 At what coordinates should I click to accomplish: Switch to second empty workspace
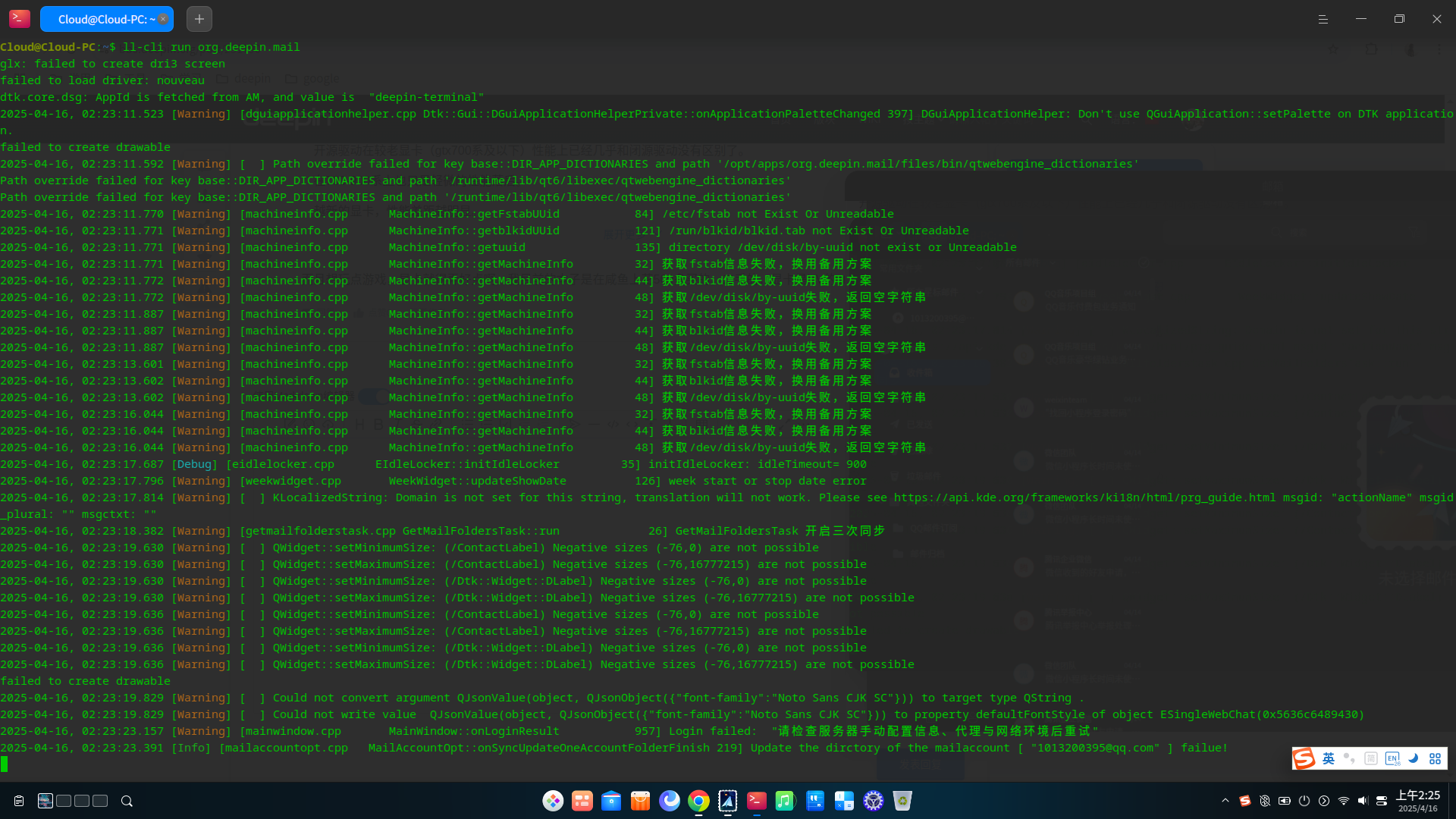tap(64, 801)
